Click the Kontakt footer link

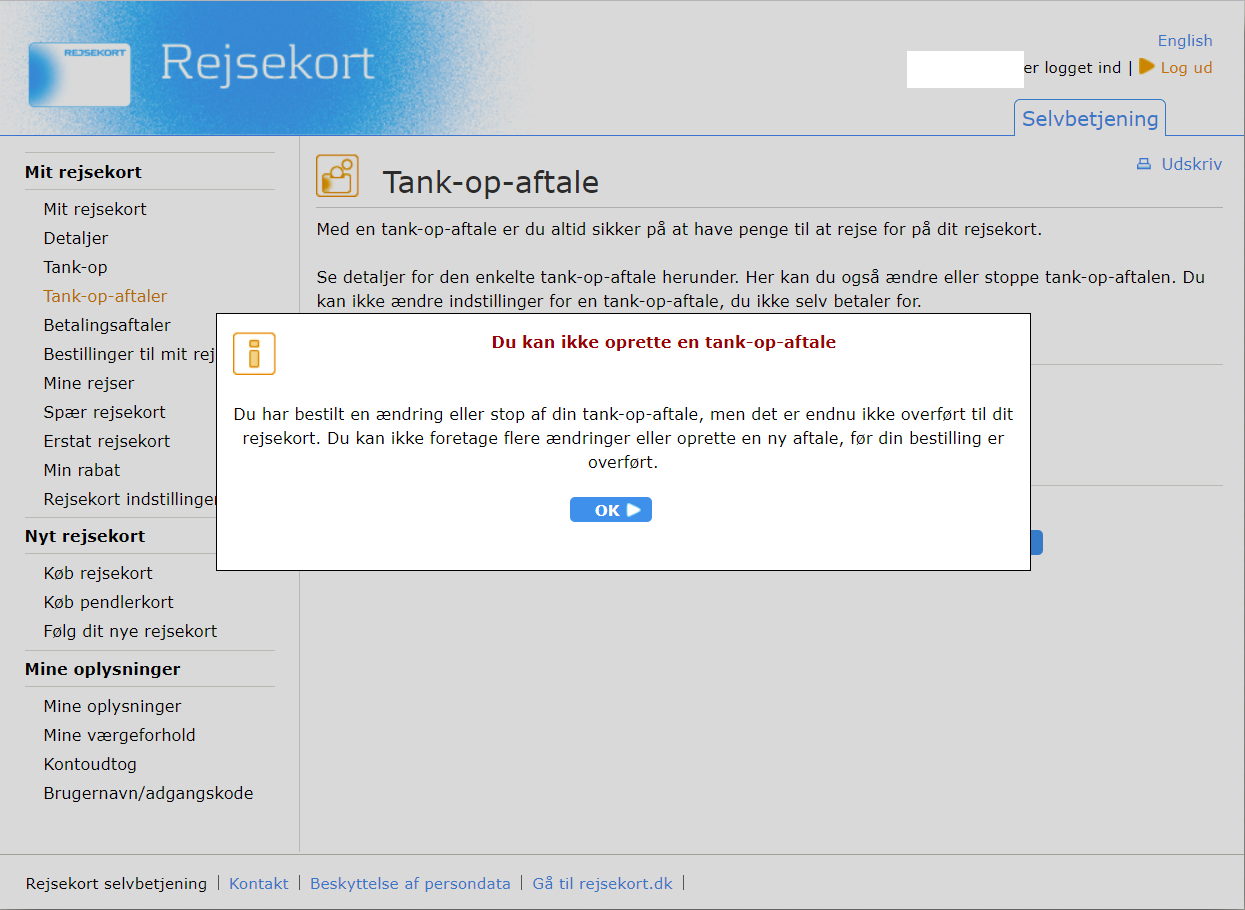258,883
